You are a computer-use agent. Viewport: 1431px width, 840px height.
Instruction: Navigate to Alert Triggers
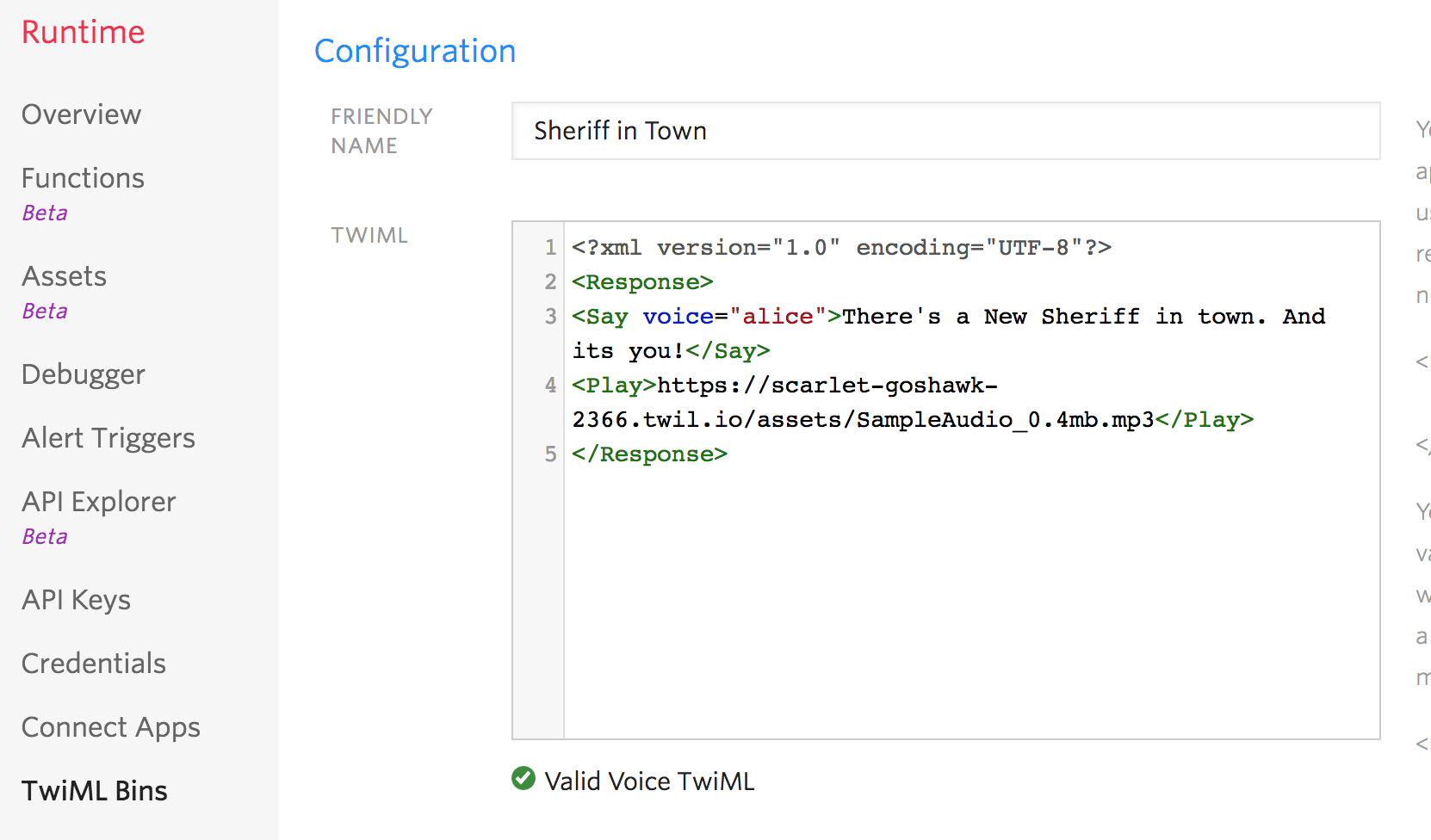point(108,438)
